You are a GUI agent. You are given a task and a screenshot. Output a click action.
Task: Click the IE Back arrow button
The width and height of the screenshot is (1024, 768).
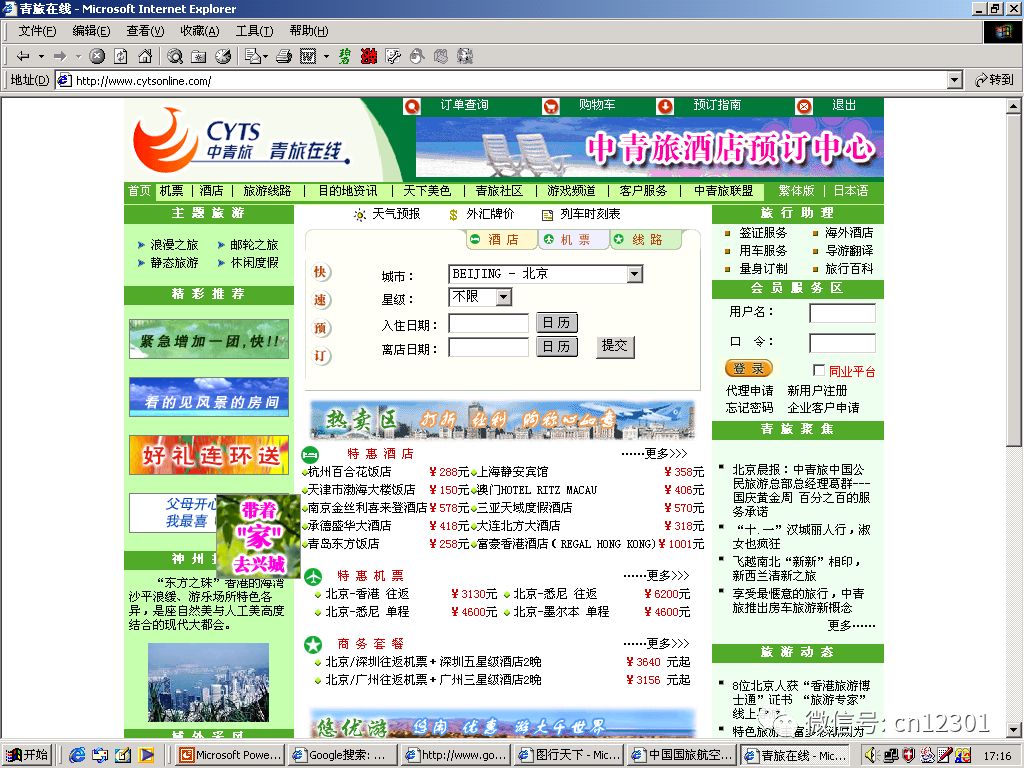pos(23,57)
